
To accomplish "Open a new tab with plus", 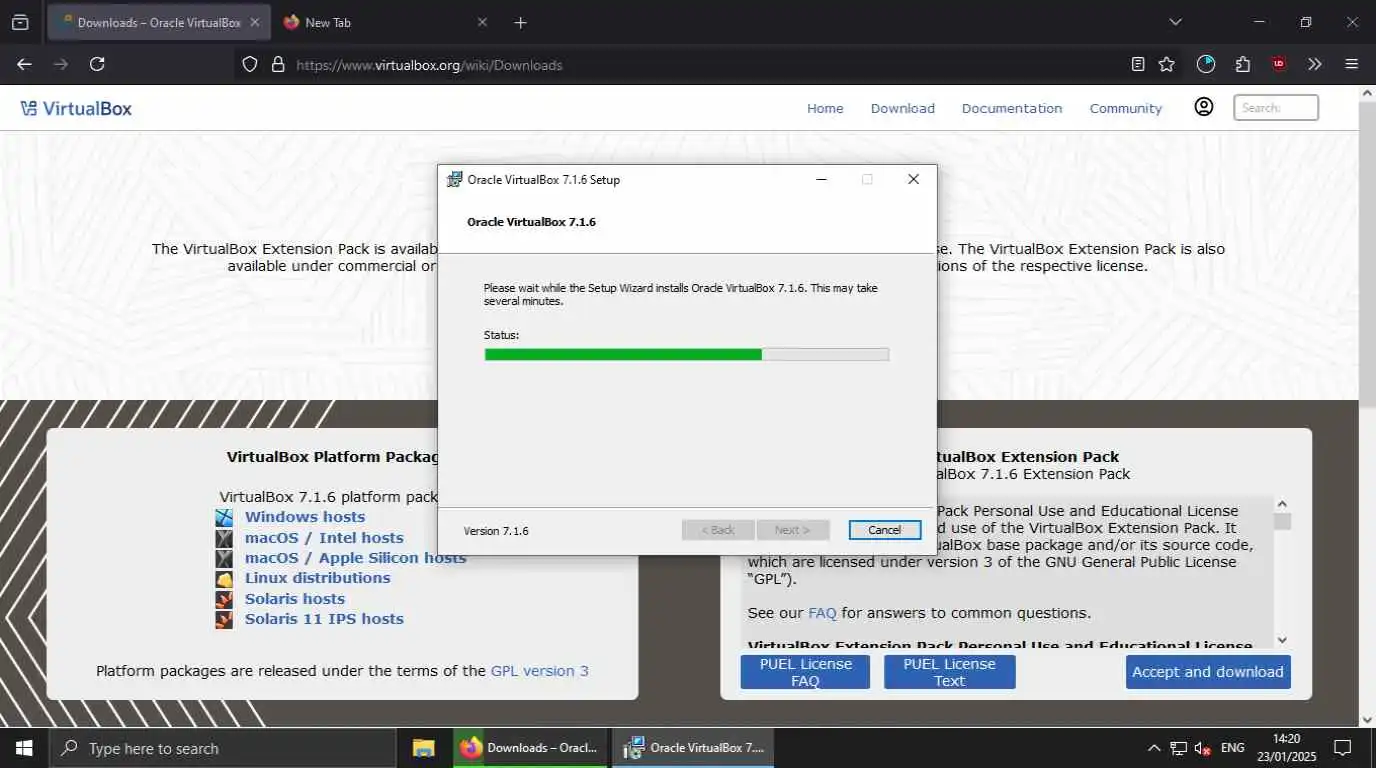I will click(520, 22).
